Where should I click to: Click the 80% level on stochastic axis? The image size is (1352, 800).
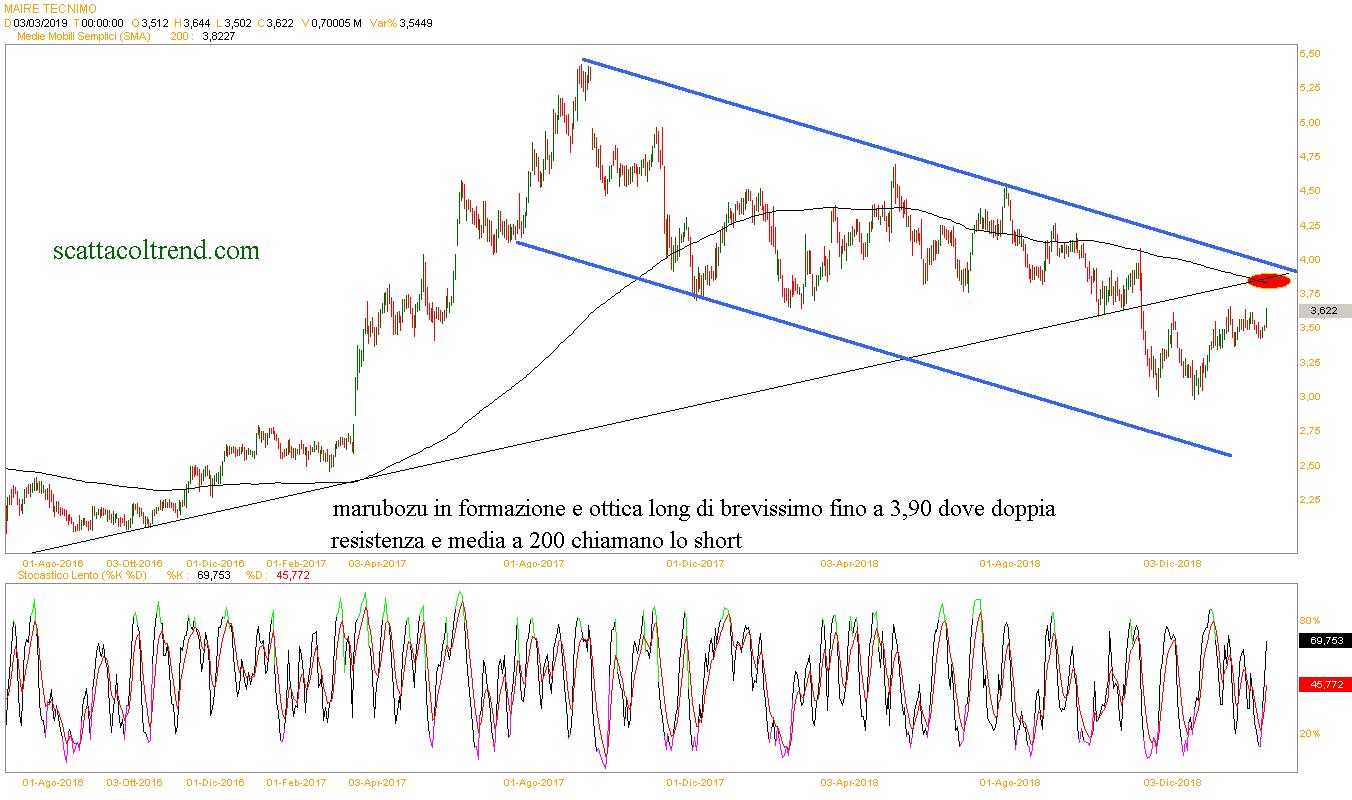point(1310,620)
